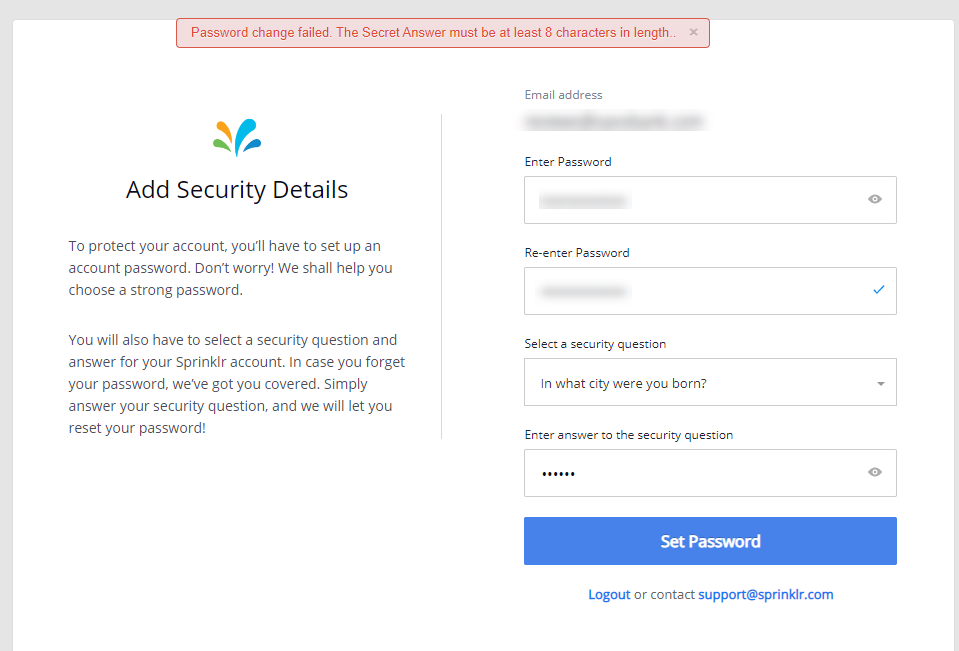Click the red error message text
Viewport: 959px width, 651px height.
(x=433, y=32)
